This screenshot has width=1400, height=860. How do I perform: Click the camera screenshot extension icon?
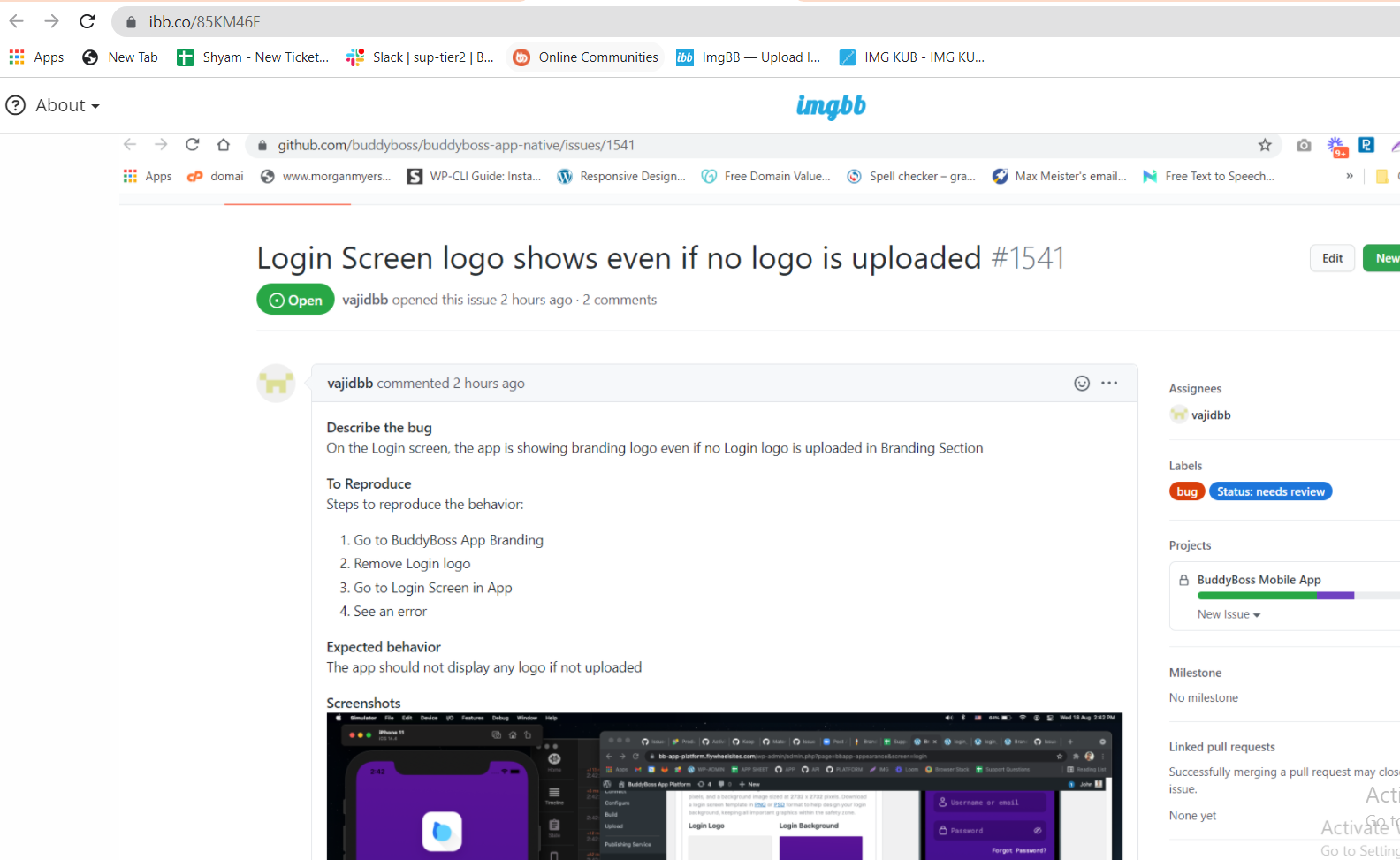pos(1304,145)
